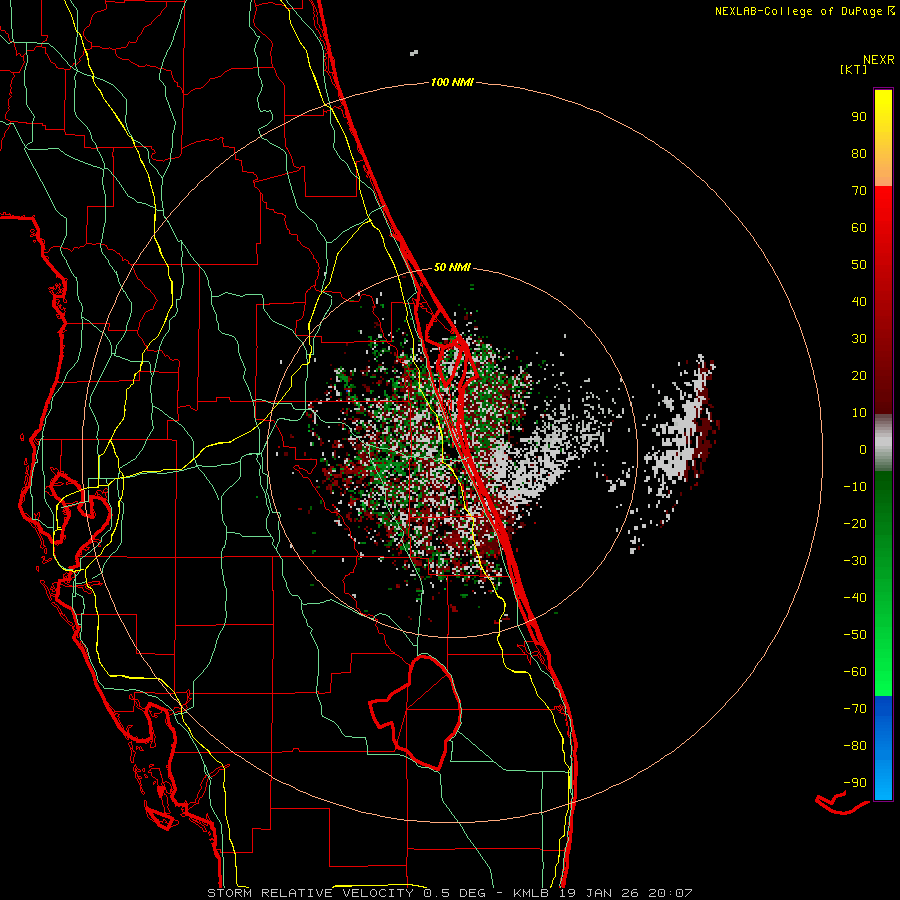
Task: Click the "20" value on the velocity scale
Action: 859,376
